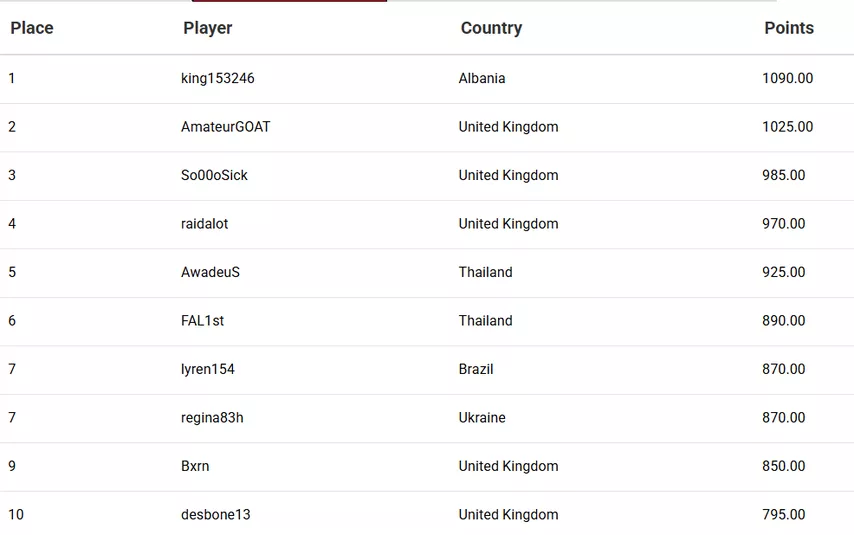
Task: Click the Place column header
Action: tap(32, 28)
